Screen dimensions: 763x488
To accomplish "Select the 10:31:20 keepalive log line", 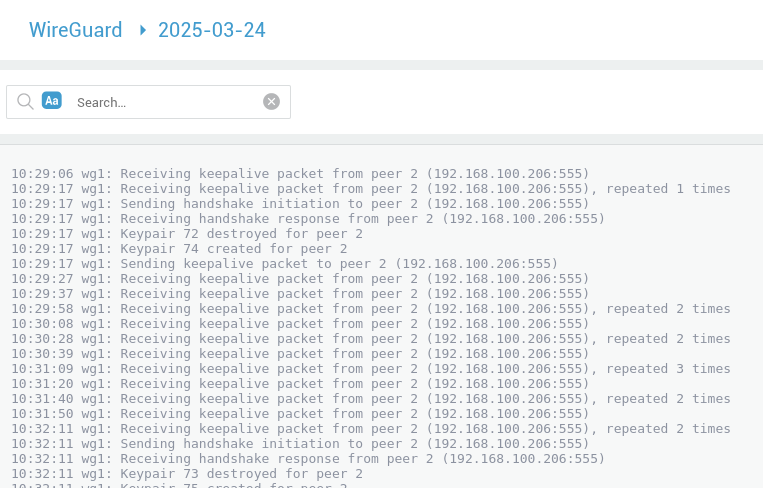I will [x=300, y=384].
